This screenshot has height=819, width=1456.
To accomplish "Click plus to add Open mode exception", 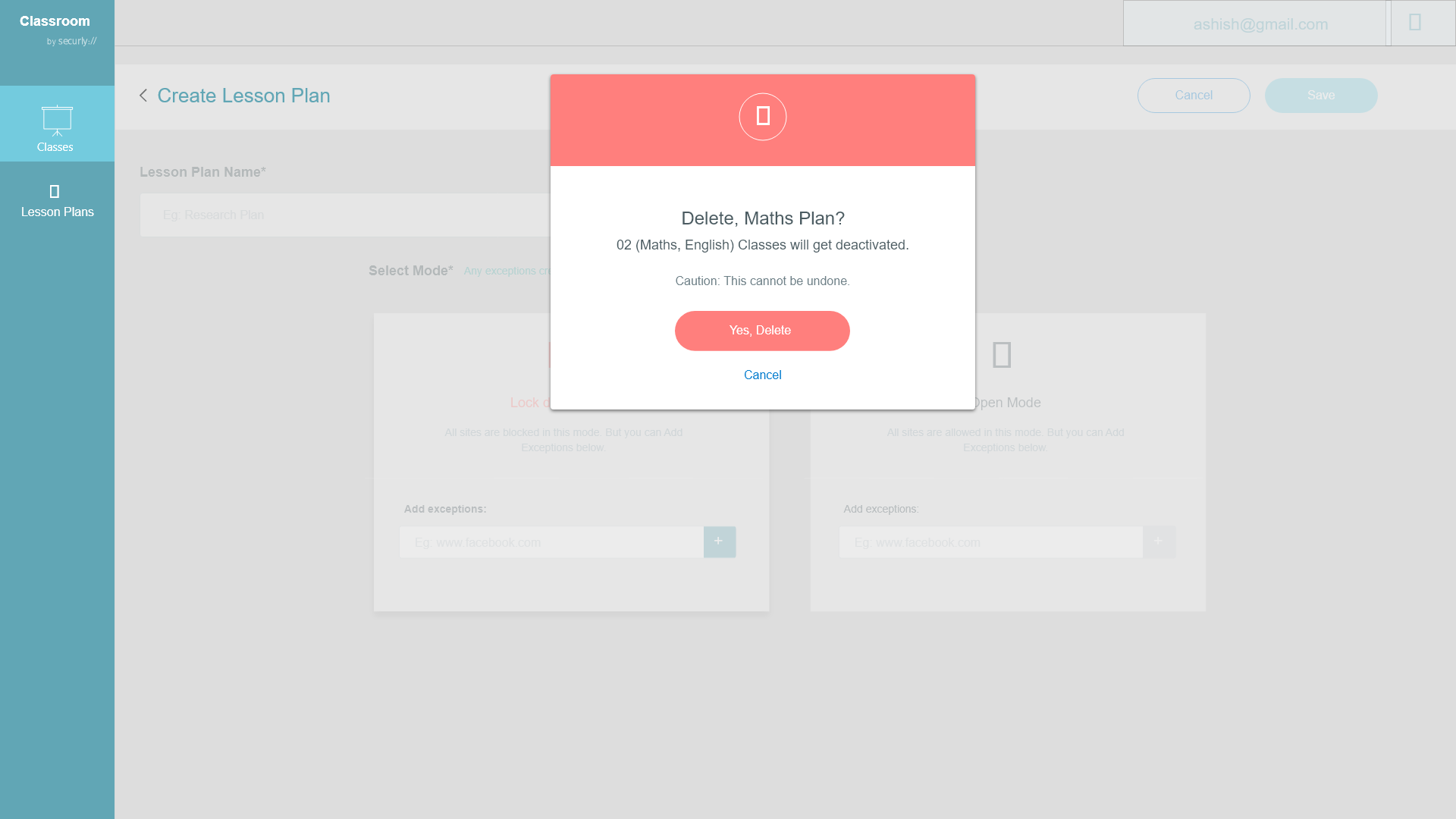I will (x=1158, y=541).
